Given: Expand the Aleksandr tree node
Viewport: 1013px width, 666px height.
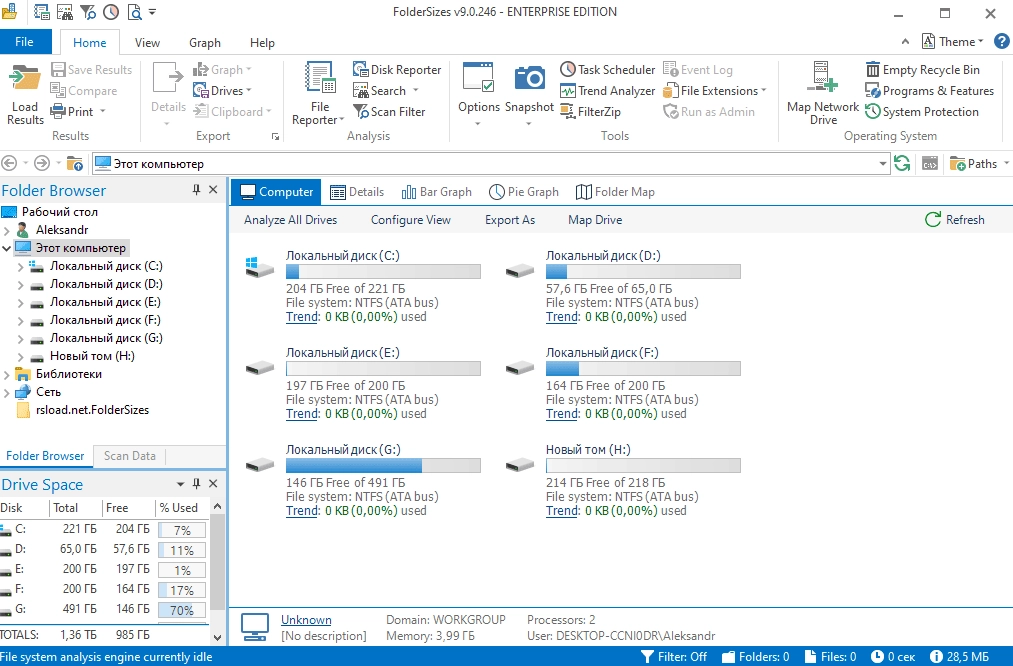Looking at the screenshot, I should tap(6, 230).
